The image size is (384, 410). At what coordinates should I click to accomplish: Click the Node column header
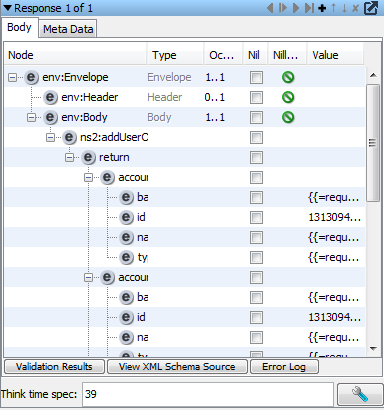coord(76,55)
